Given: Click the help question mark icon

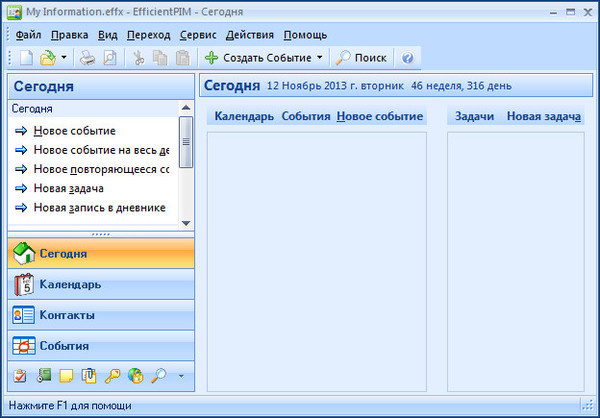Looking at the screenshot, I should [x=408, y=58].
